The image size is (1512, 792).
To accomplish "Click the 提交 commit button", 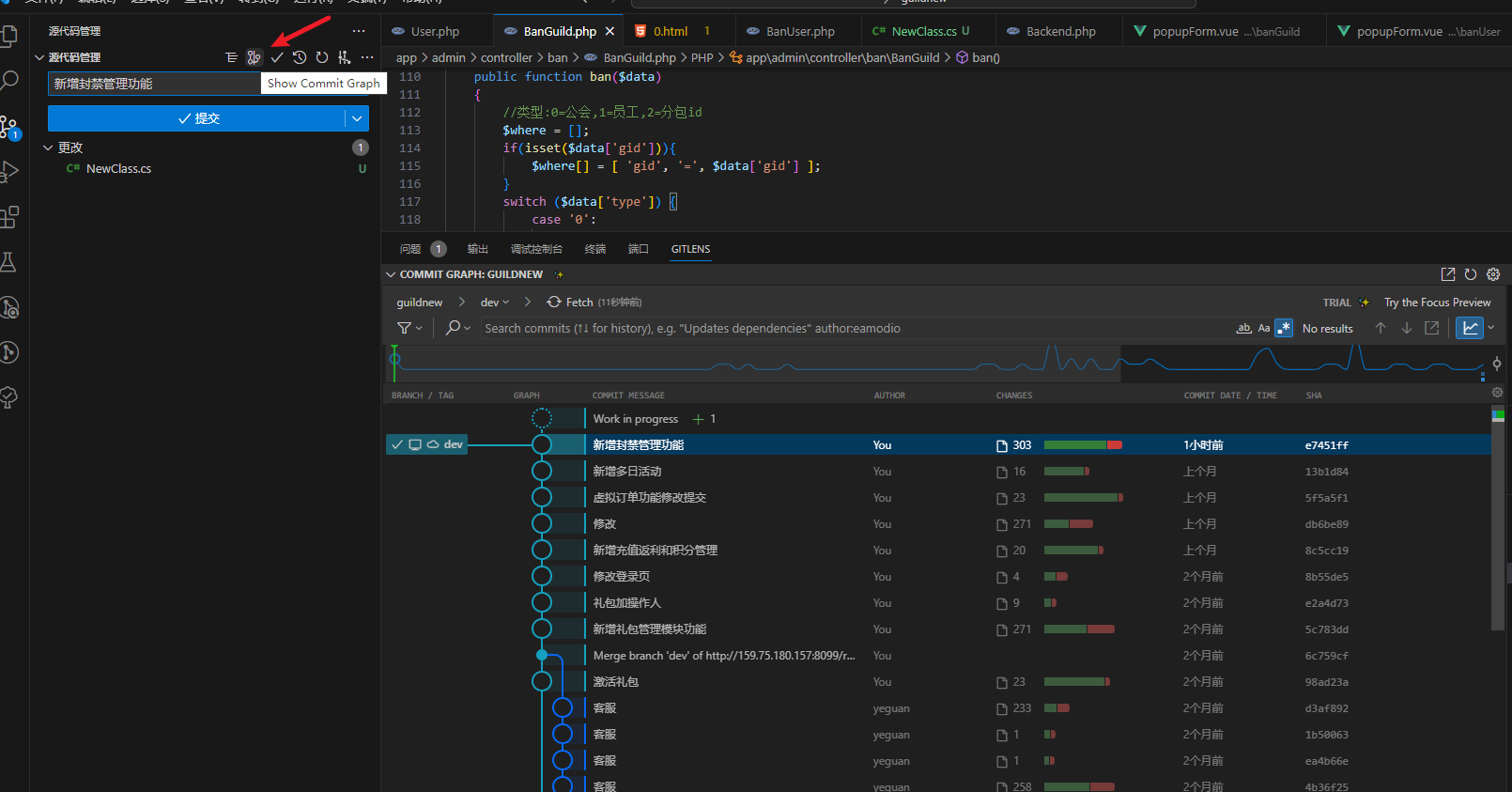I will [x=197, y=118].
